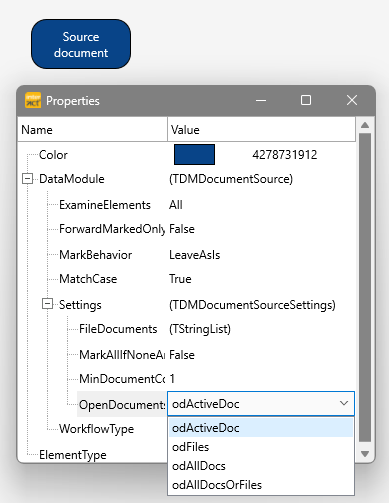Choose odAllDocsOrFiles from the list
This screenshot has width=389, height=503.
click(261, 485)
